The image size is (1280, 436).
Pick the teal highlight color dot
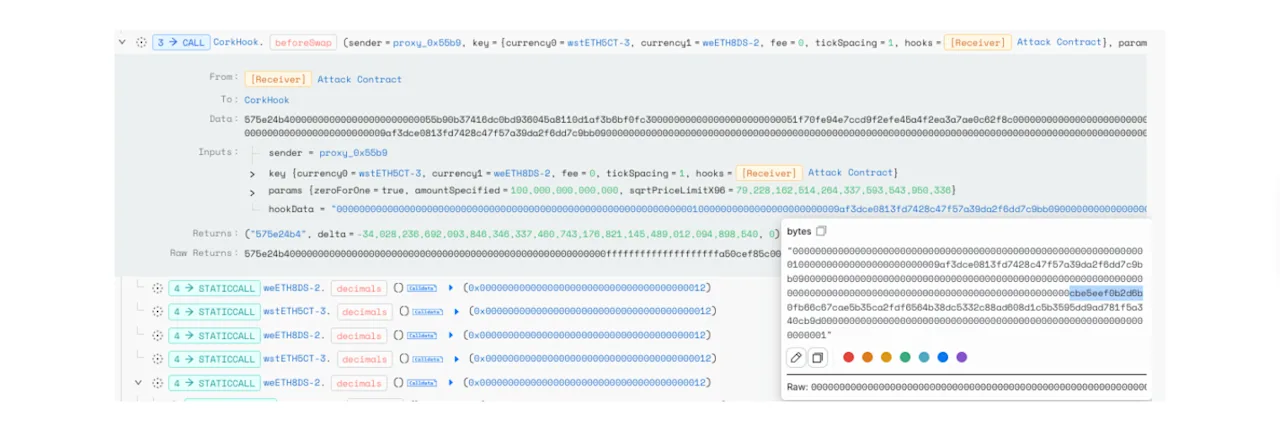point(924,357)
